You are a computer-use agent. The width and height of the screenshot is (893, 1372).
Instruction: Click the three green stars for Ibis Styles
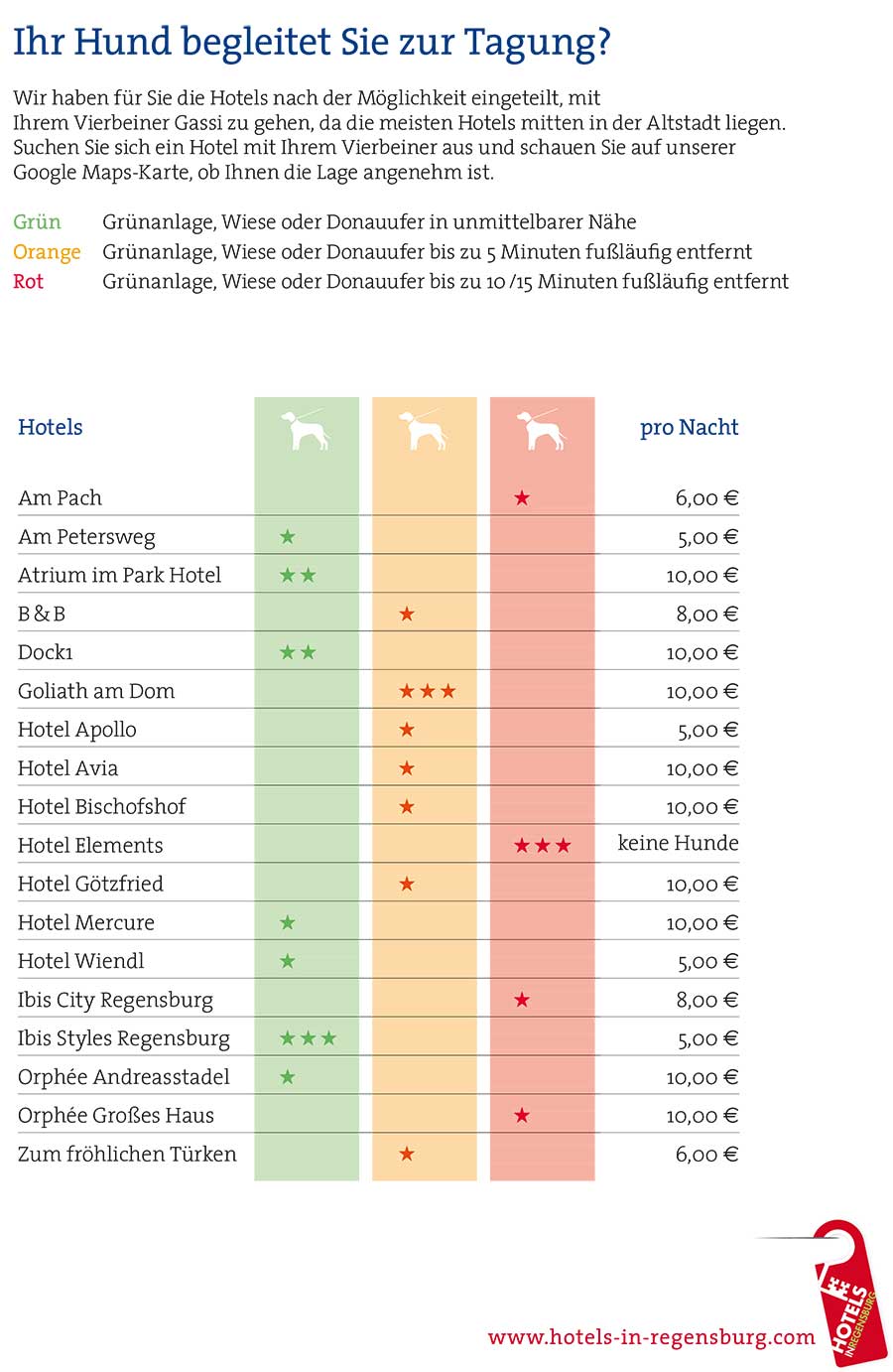(x=309, y=1038)
